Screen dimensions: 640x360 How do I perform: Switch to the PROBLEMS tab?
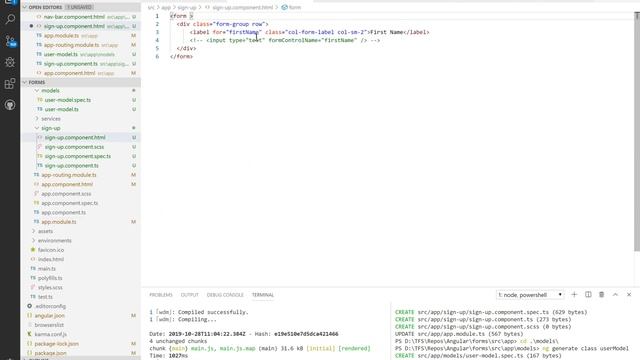[x=161, y=295]
